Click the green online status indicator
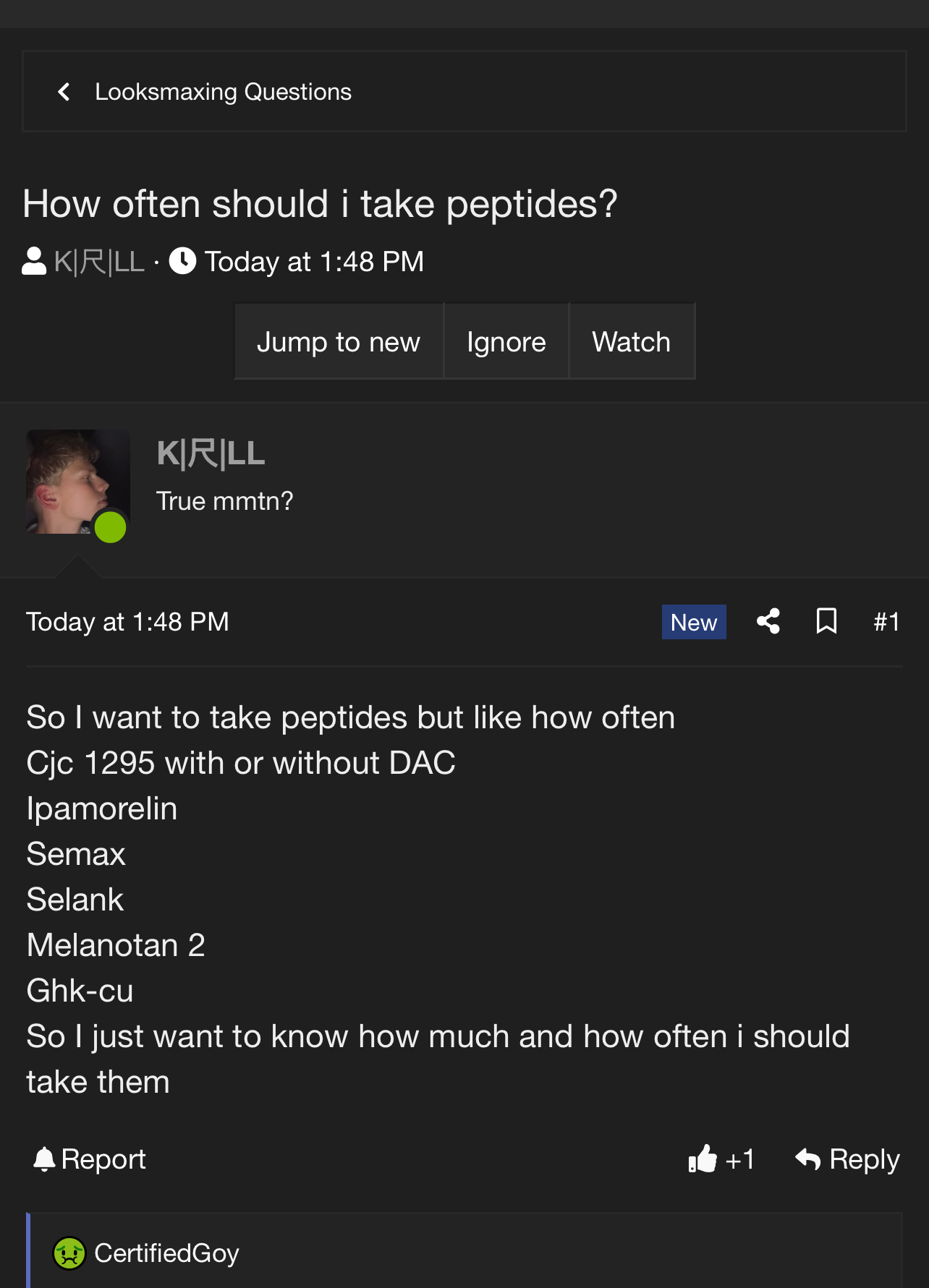This screenshot has width=929, height=1288. tap(110, 527)
